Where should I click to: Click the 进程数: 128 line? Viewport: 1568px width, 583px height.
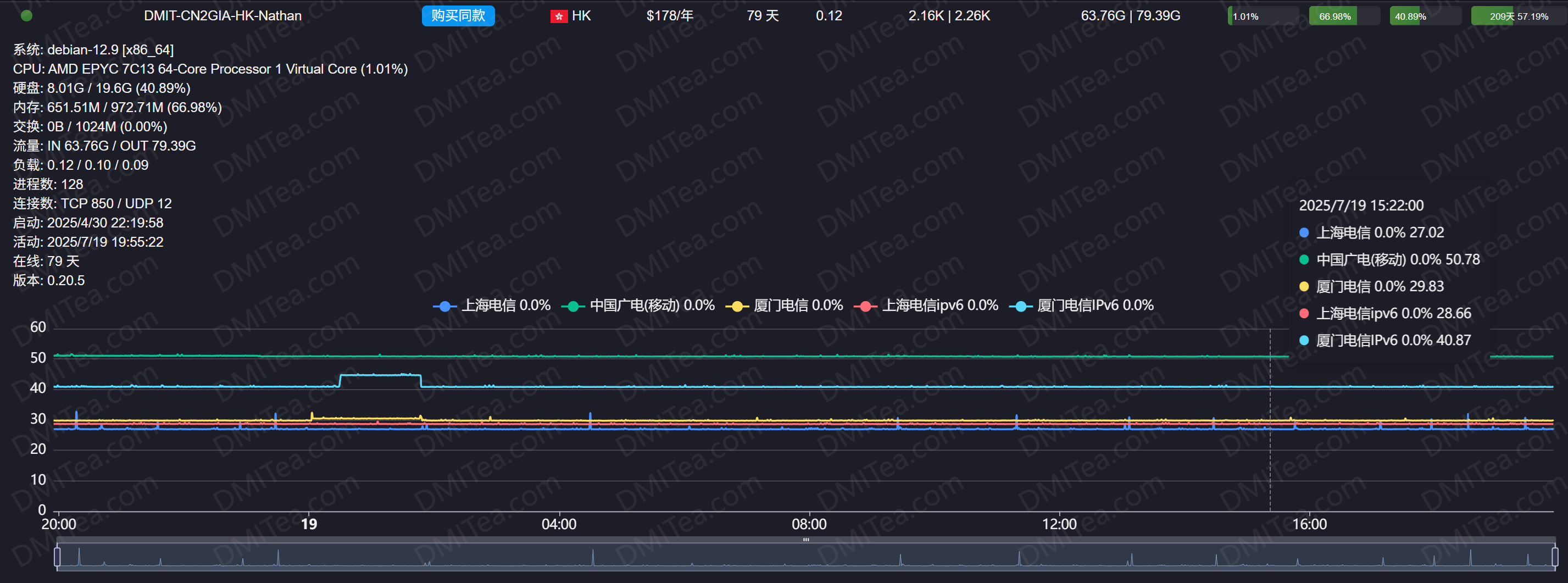[48, 185]
